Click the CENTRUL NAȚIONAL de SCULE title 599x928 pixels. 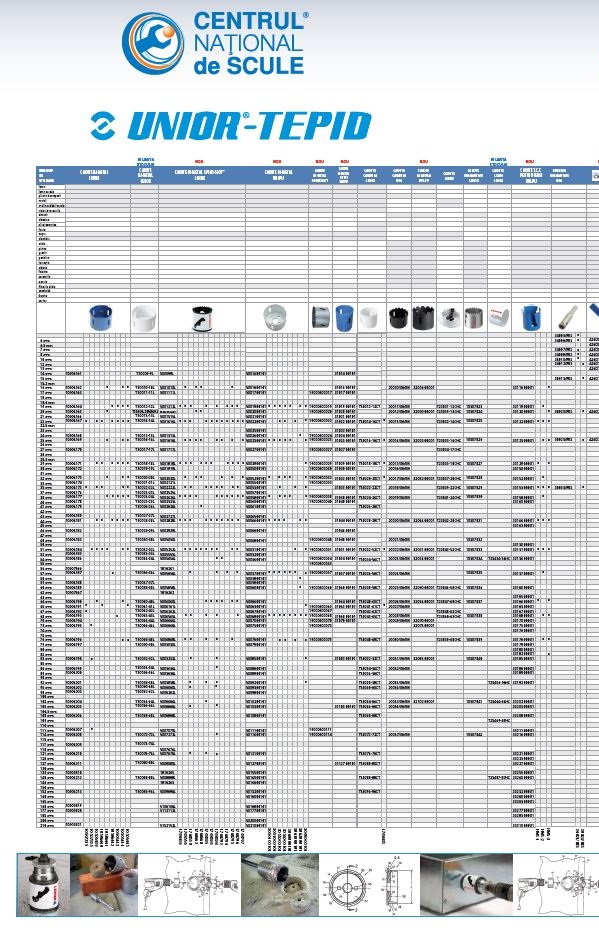point(250,43)
